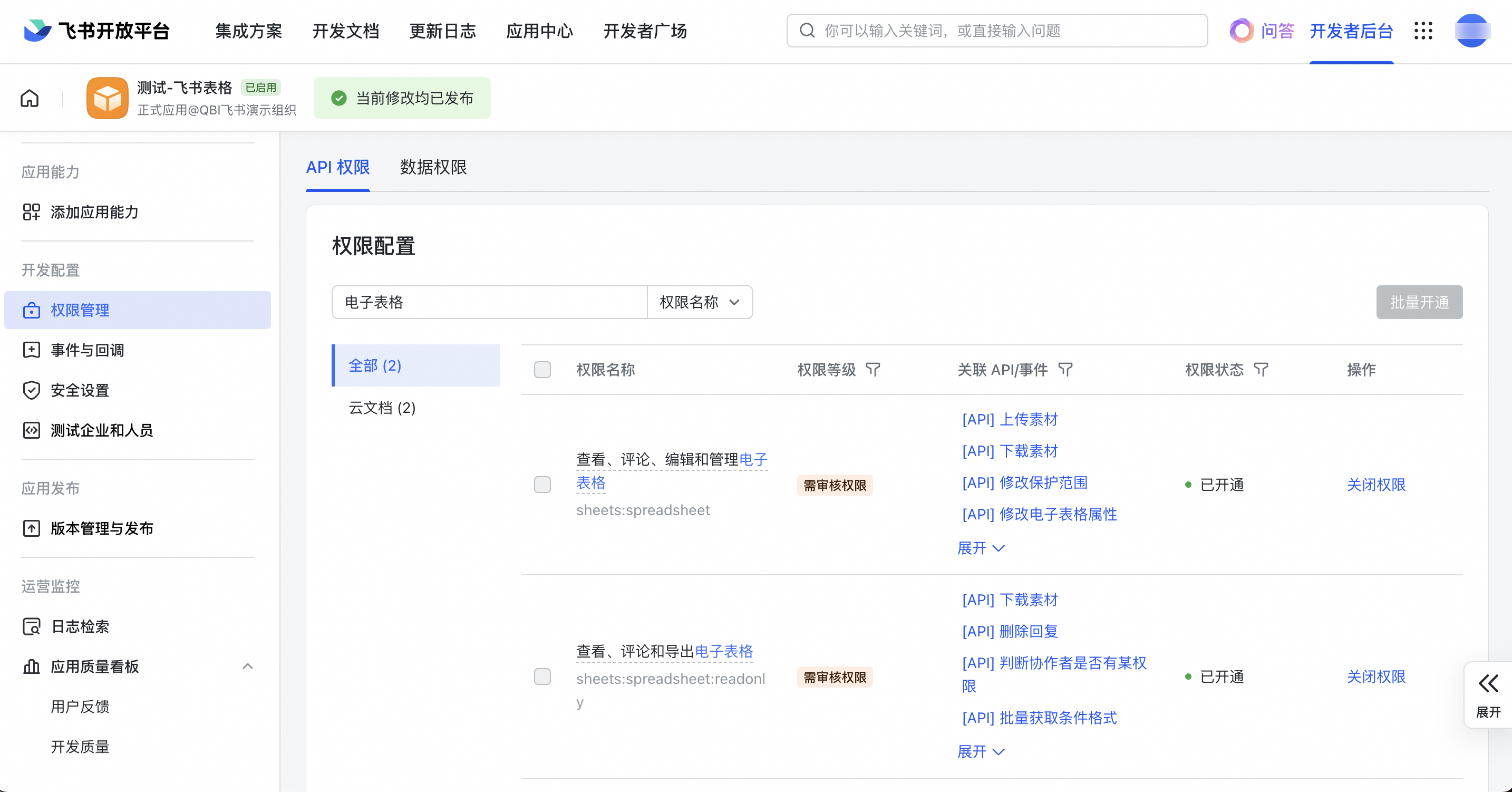Click the home icon in the breadcrumb
The height and width of the screenshot is (792, 1512).
tap(30, 98)
